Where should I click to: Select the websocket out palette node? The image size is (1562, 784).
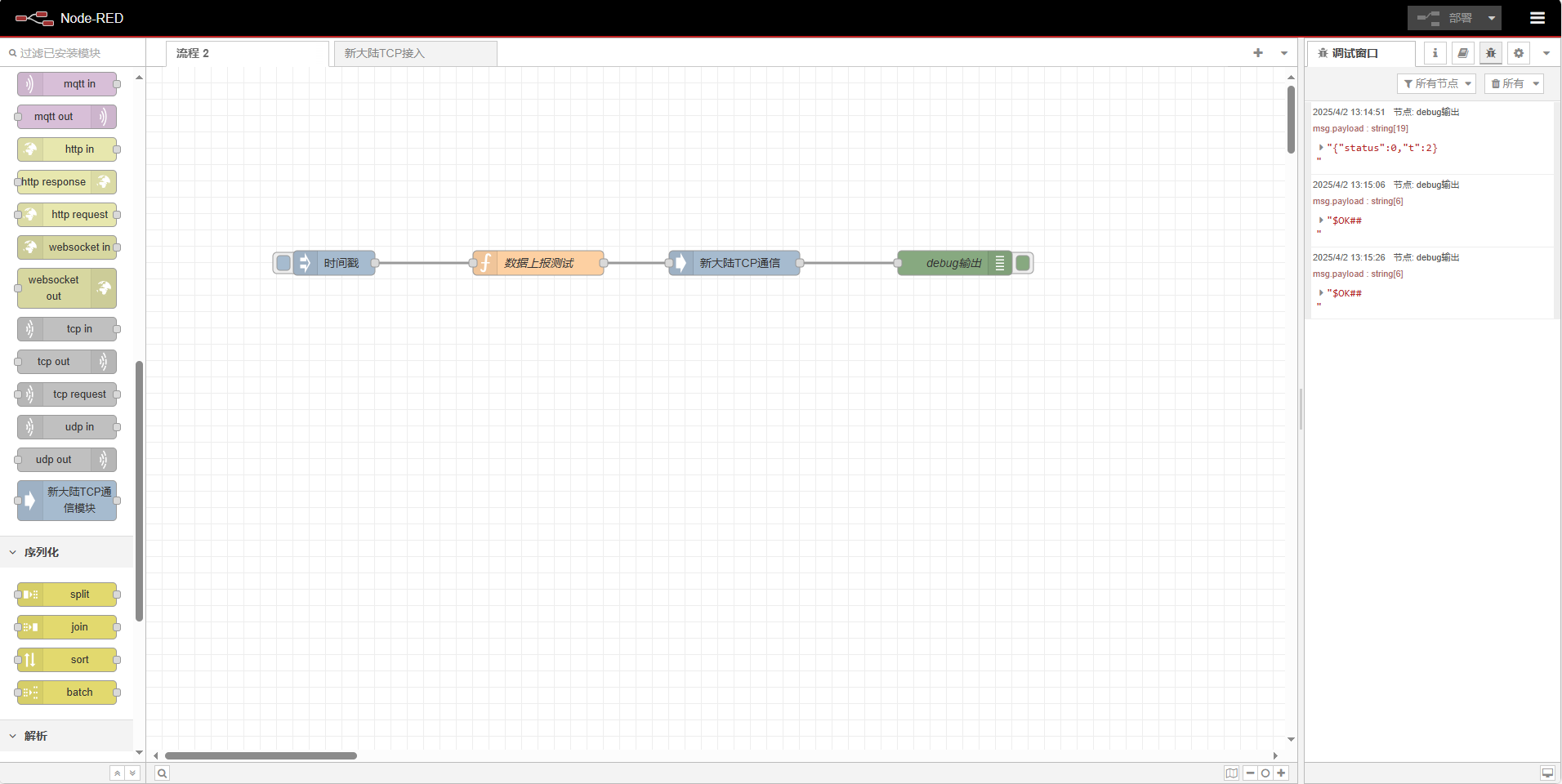pos(67,288)
